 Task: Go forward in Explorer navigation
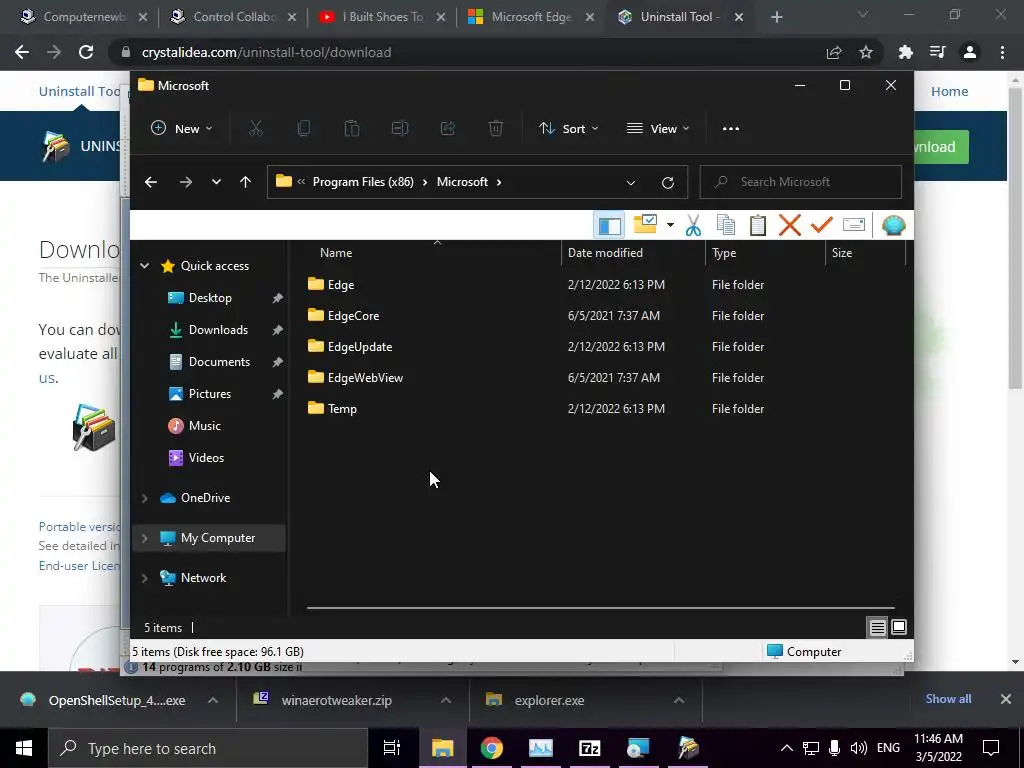(x=185, y=182)
